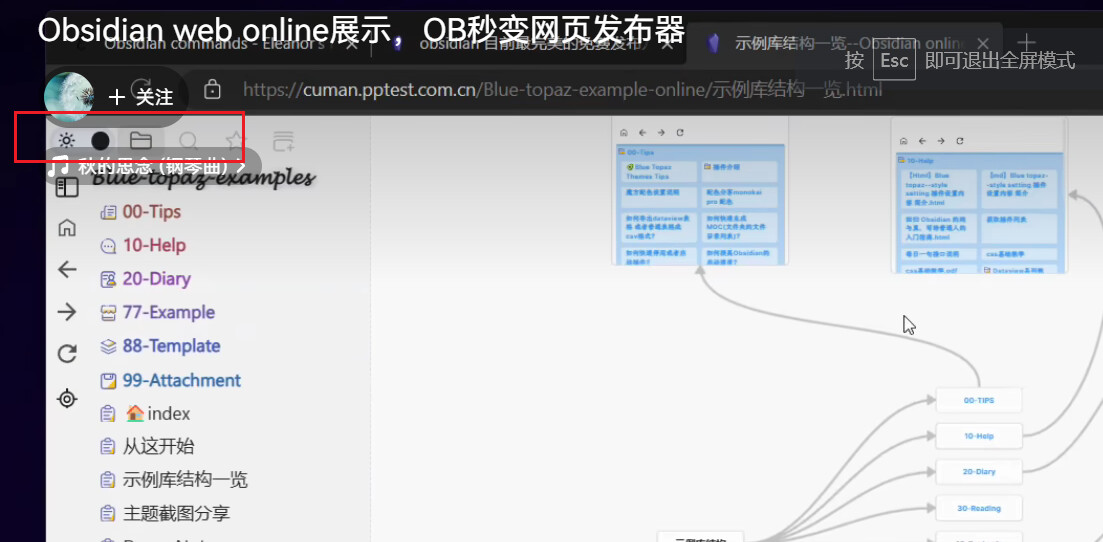
Task: Open Blue Topaz Themes Tips link in card
Action: pos(658,172)
